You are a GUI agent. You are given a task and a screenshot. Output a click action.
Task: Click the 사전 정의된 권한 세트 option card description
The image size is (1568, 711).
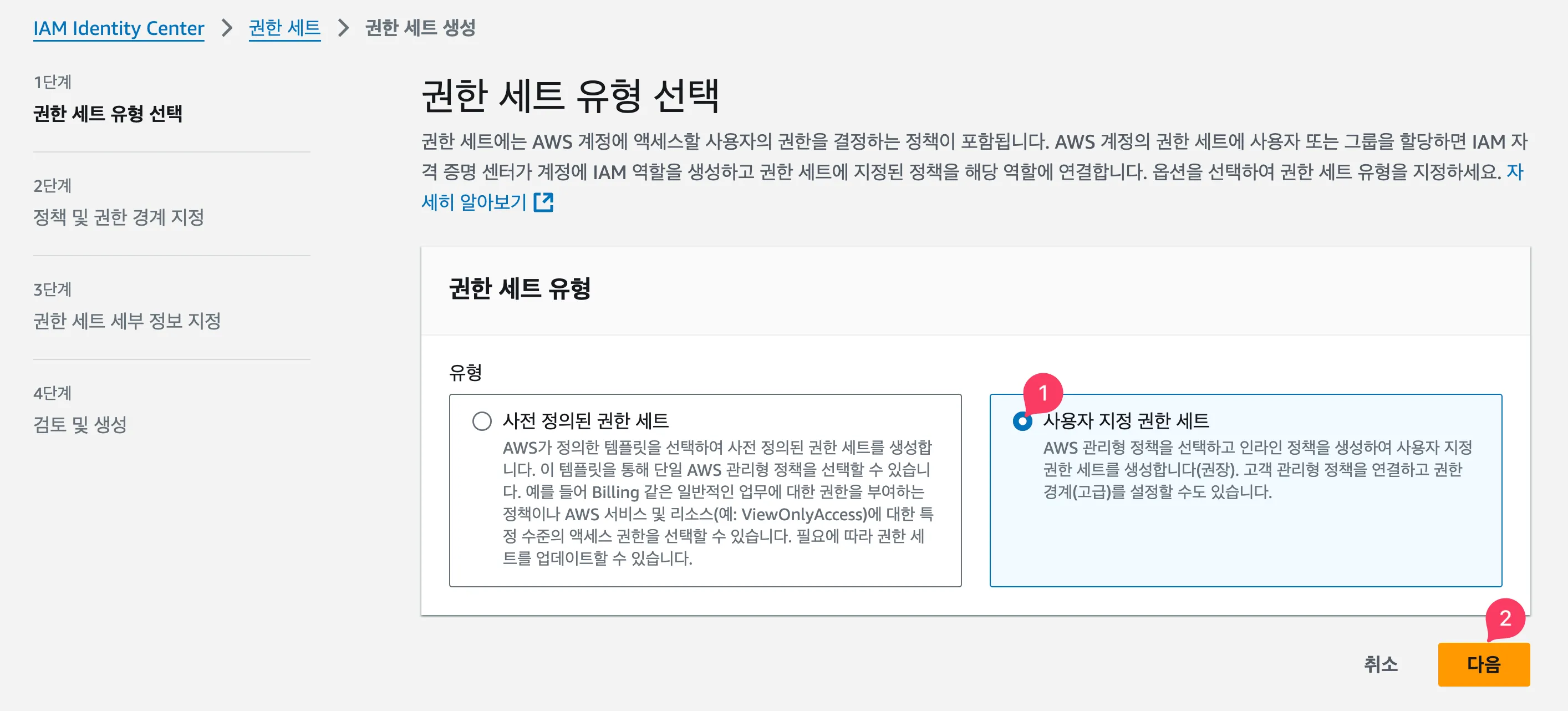click(717, 502)
